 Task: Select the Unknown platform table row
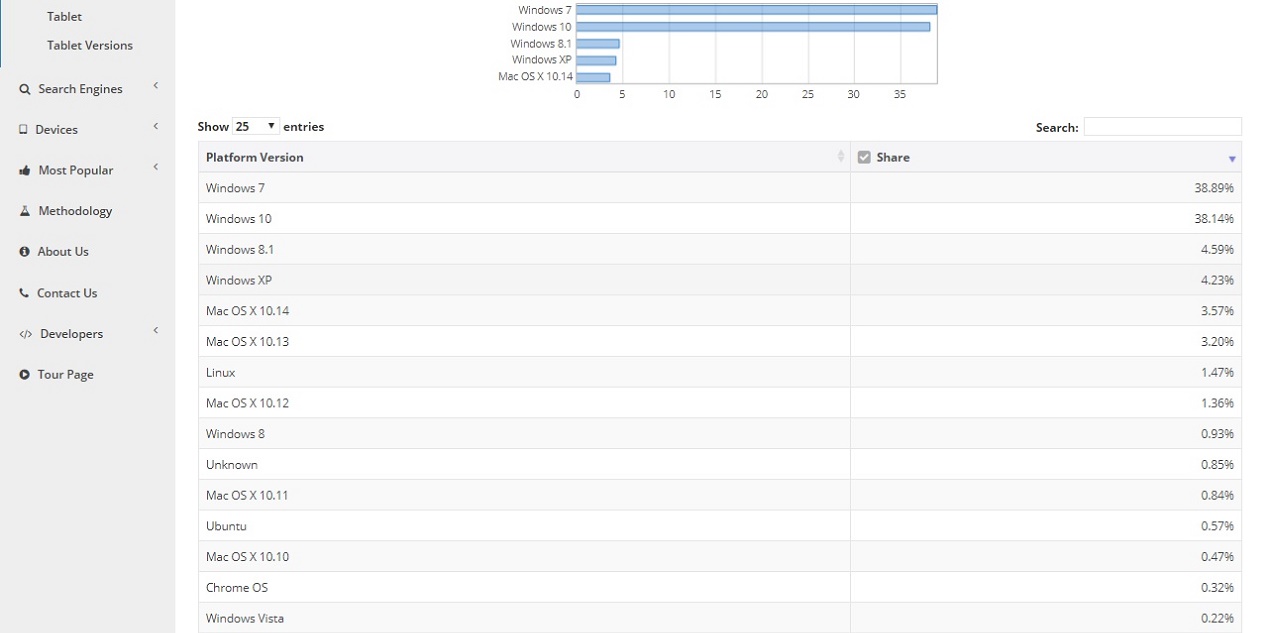click(x=720, y=465)
